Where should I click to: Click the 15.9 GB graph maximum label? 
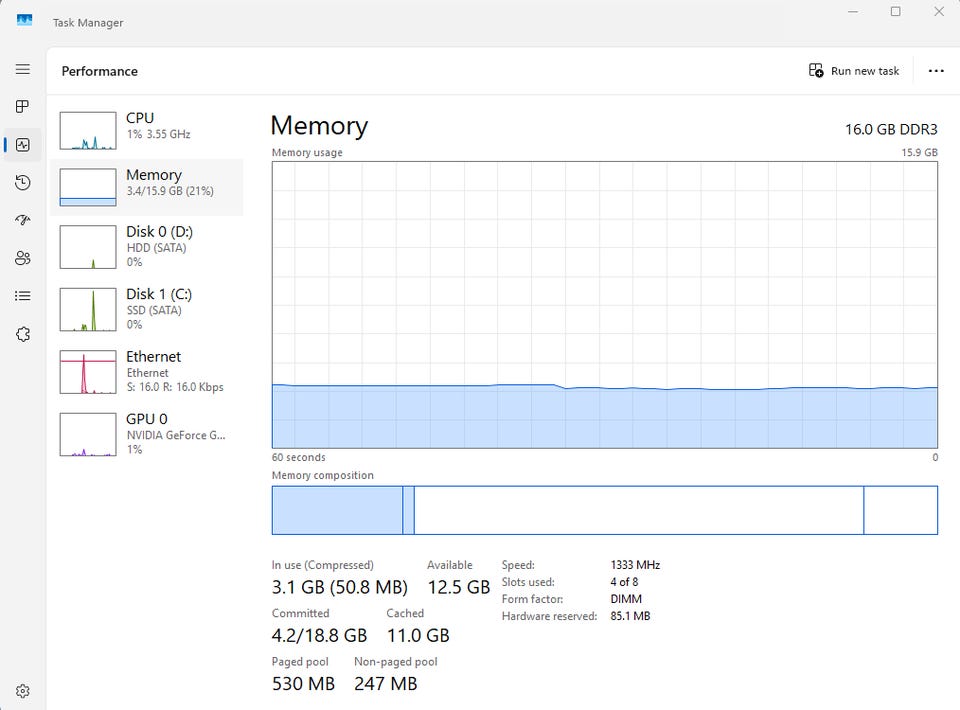[919, 152]
